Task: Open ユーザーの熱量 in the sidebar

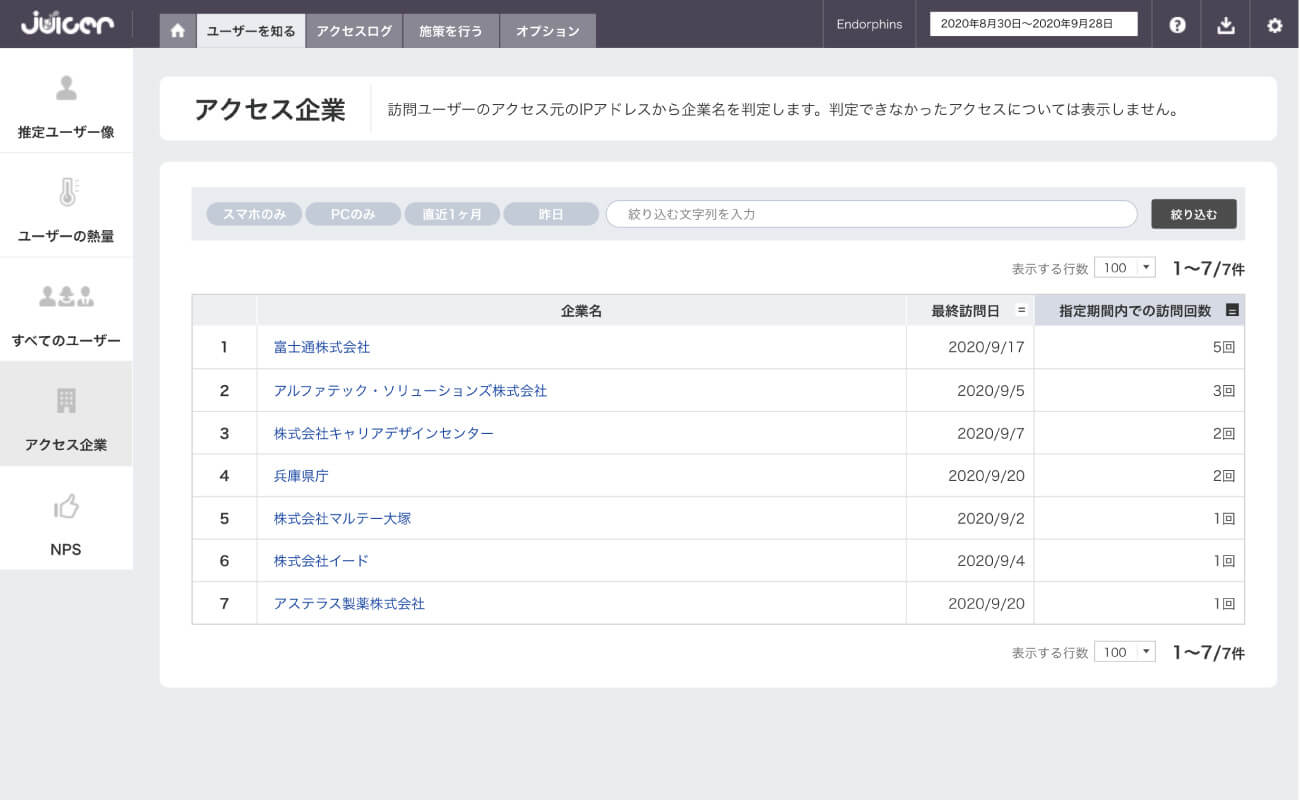Action: point(66,206)
